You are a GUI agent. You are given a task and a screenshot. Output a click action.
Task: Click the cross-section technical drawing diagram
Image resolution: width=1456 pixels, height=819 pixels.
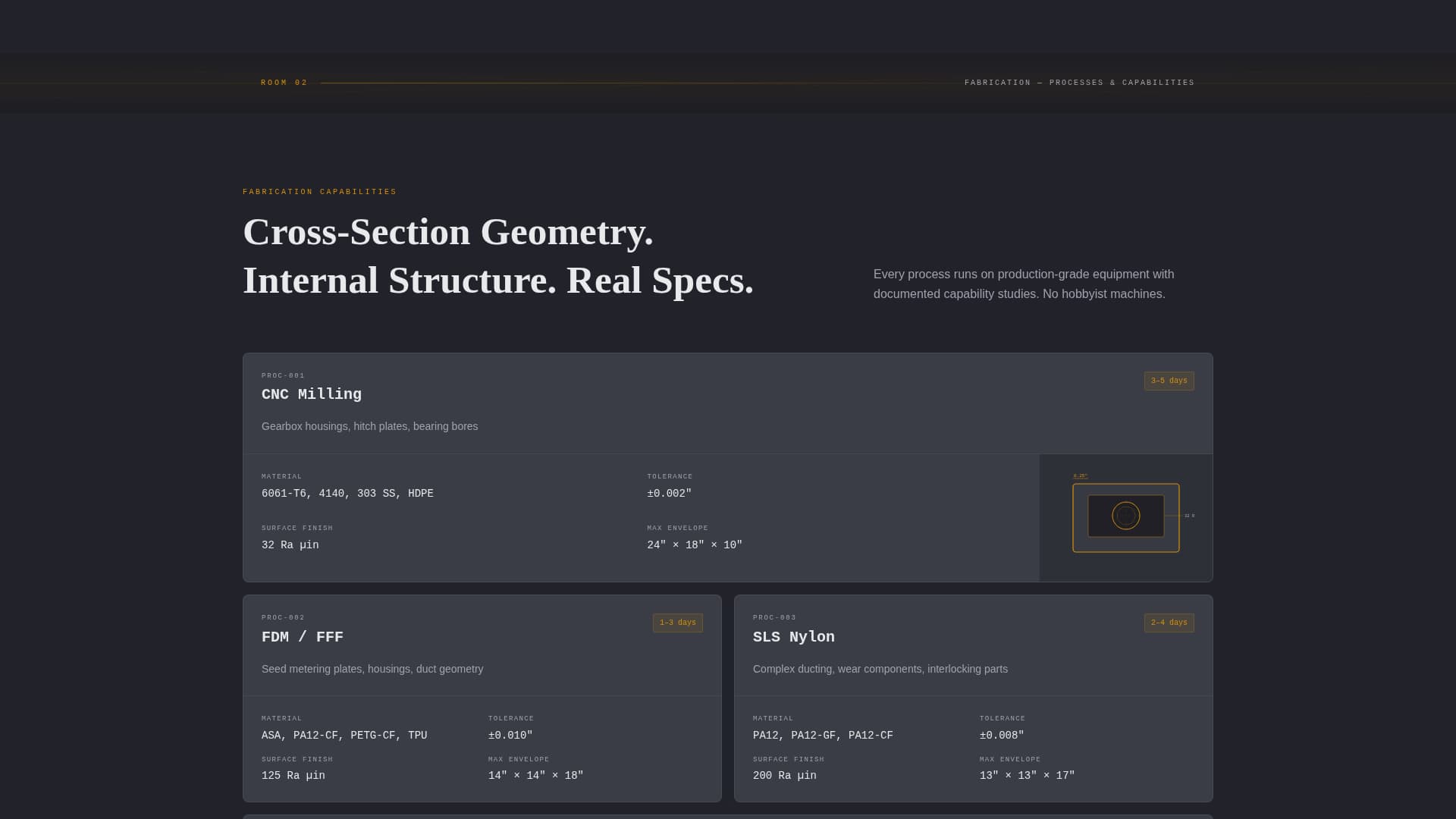(x=1125, y=516)
